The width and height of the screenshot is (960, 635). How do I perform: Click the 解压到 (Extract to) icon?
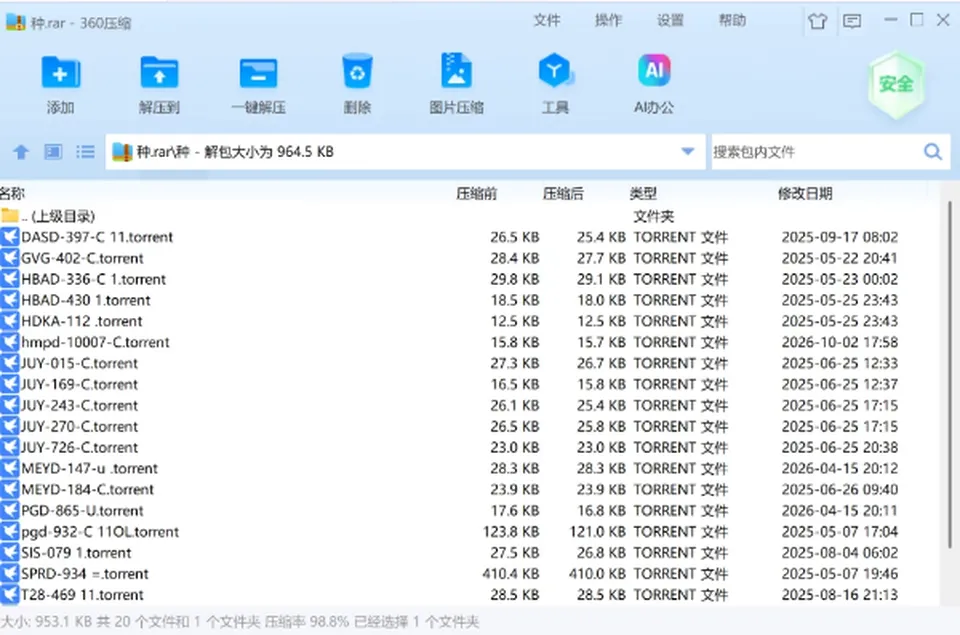pyautogui.click(x=159, y=72)
